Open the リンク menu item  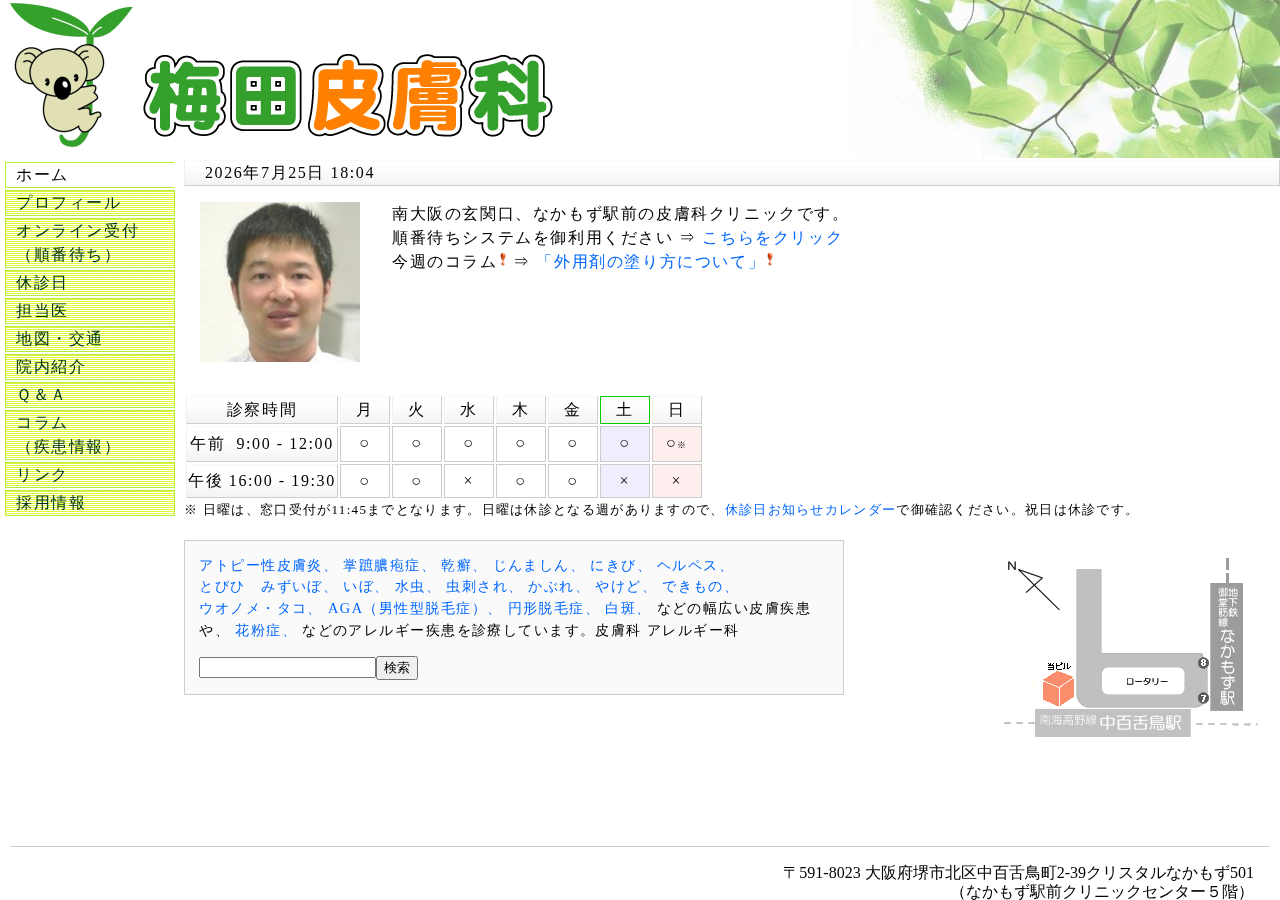click(x=90, y=475)
